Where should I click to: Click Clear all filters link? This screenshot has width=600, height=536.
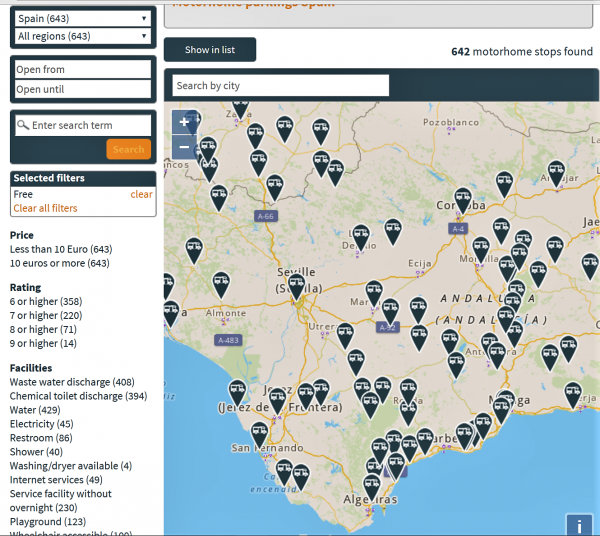point(45,209)
